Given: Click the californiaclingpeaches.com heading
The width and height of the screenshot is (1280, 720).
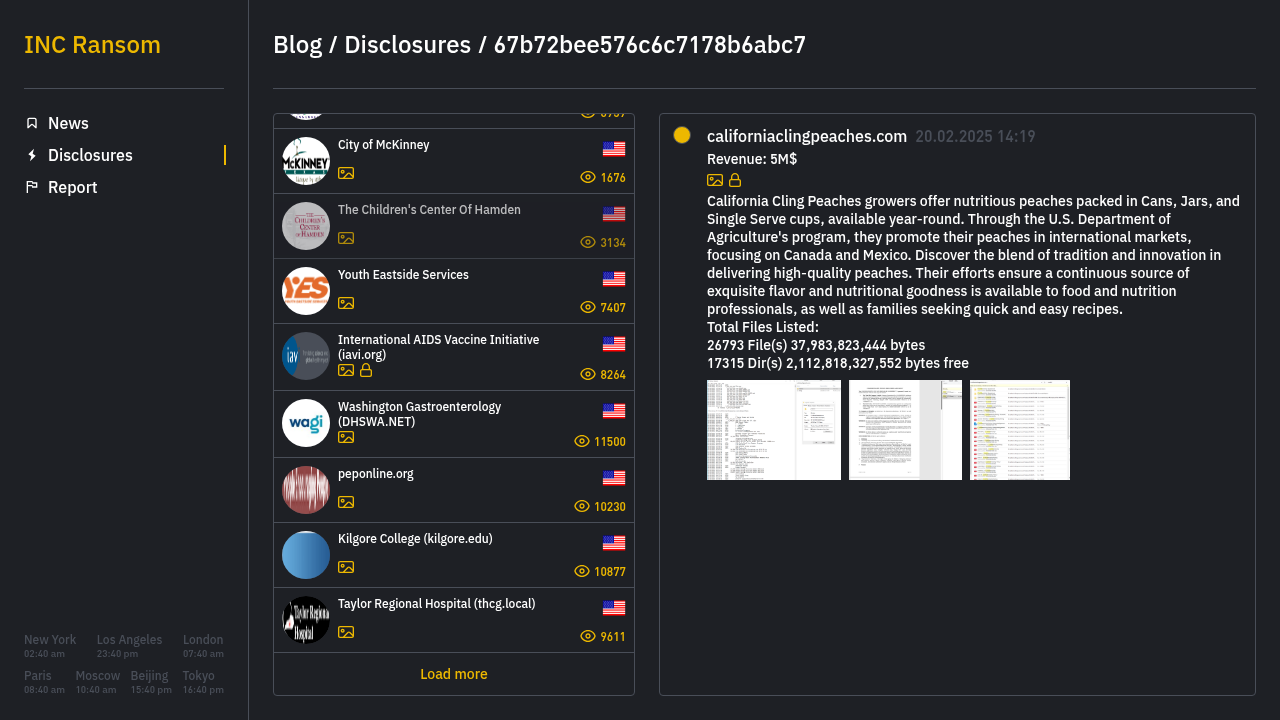Looking at the screenshot, I should pos(807,136).
